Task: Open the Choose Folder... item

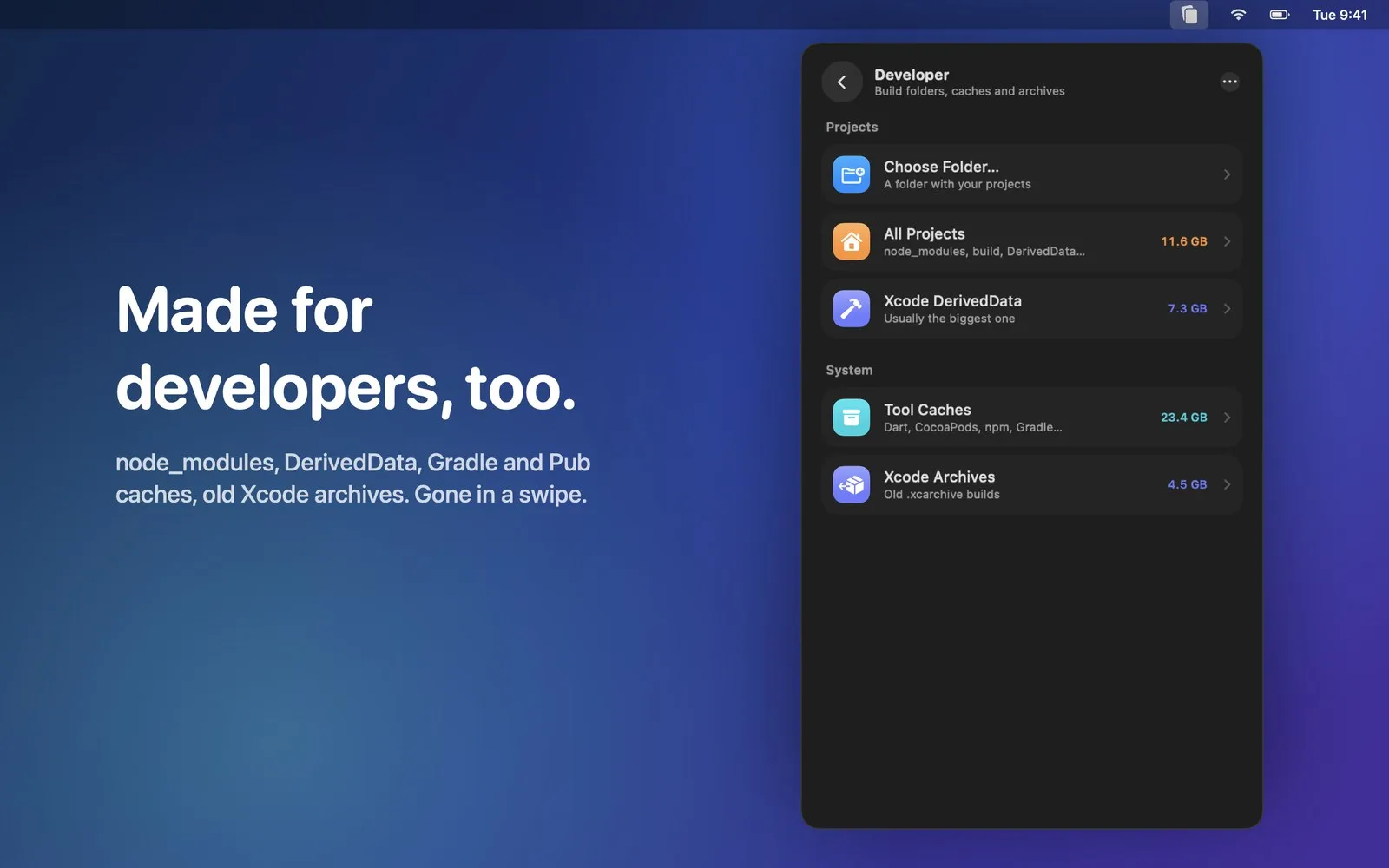Action: coord(1031,174)
